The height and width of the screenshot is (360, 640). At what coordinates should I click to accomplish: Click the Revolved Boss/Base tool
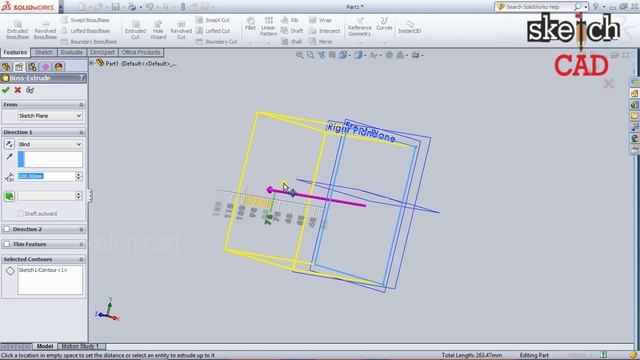[45, 29]
